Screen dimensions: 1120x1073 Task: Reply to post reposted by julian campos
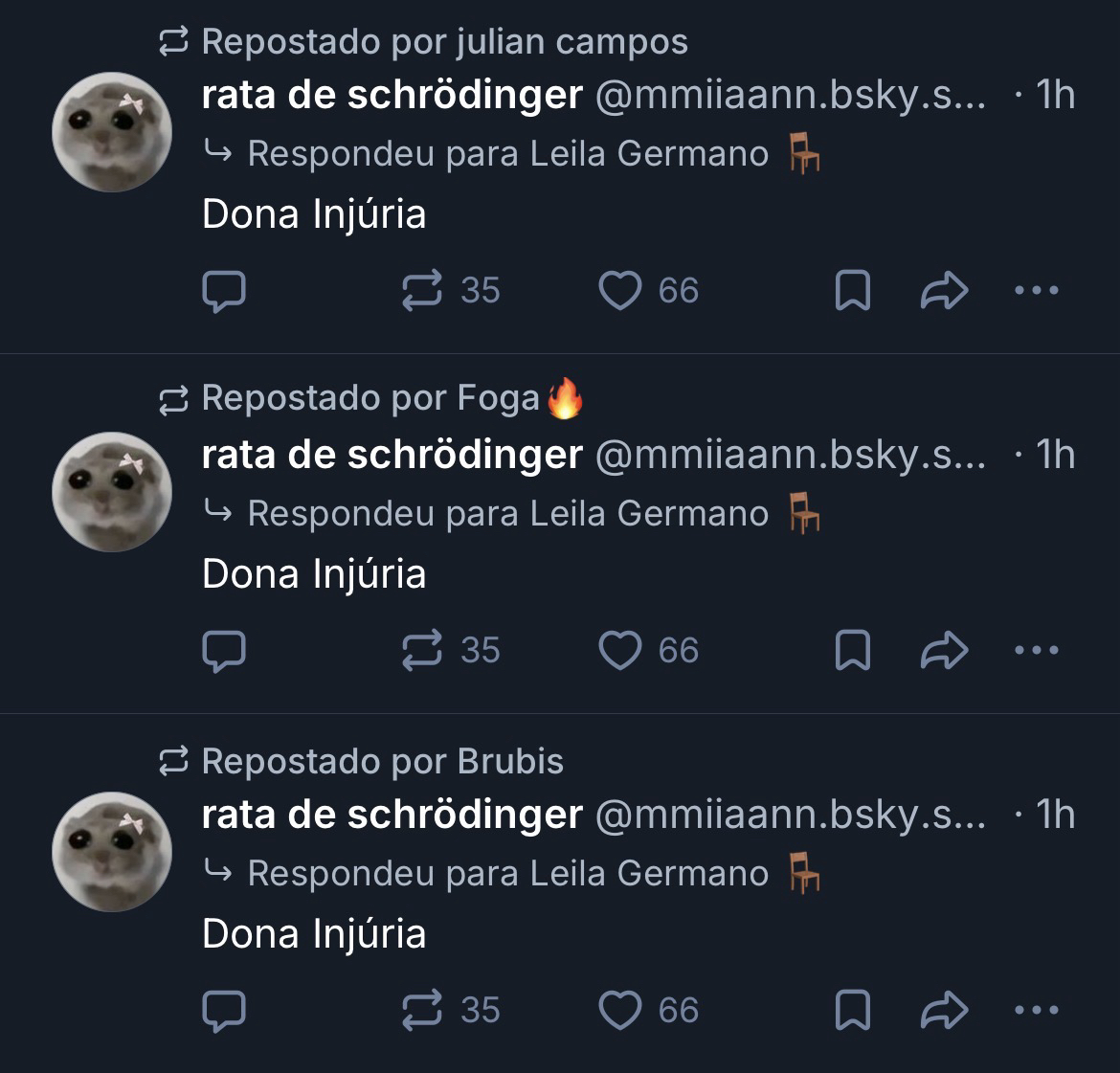224,291
